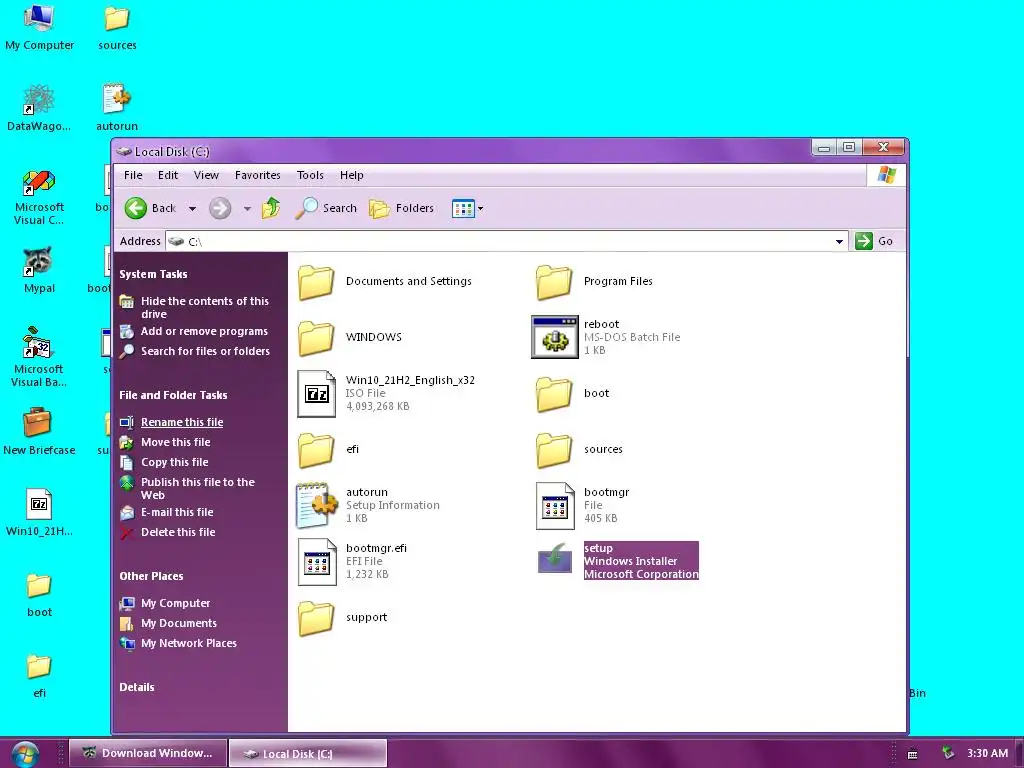The height and width of the screenshot is (768, 1024).
Task: Click the green Back arrow icon
Action: point(136,208)
